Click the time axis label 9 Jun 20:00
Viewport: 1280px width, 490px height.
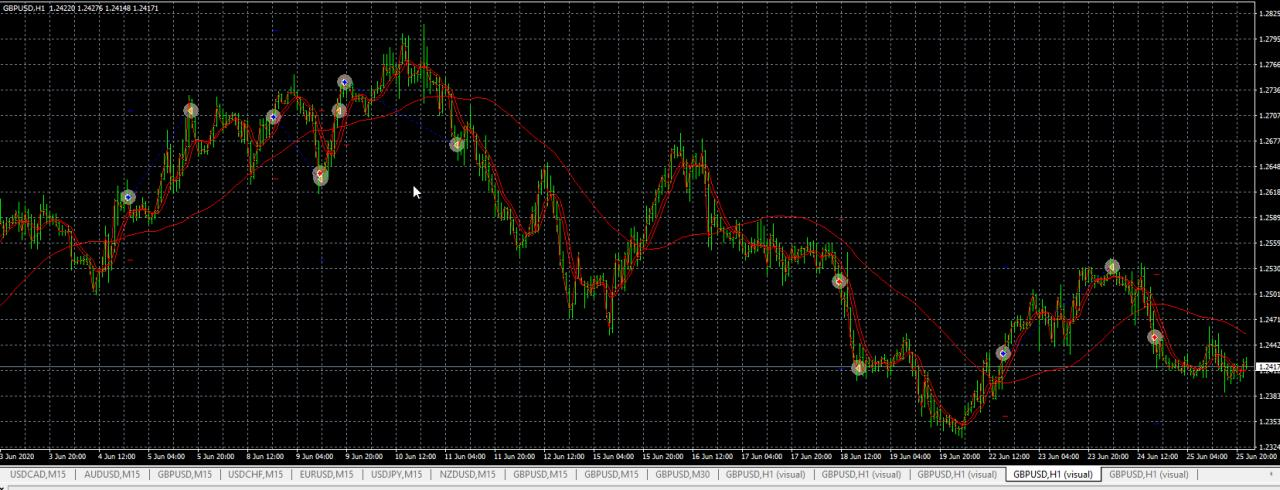[365, 456]
